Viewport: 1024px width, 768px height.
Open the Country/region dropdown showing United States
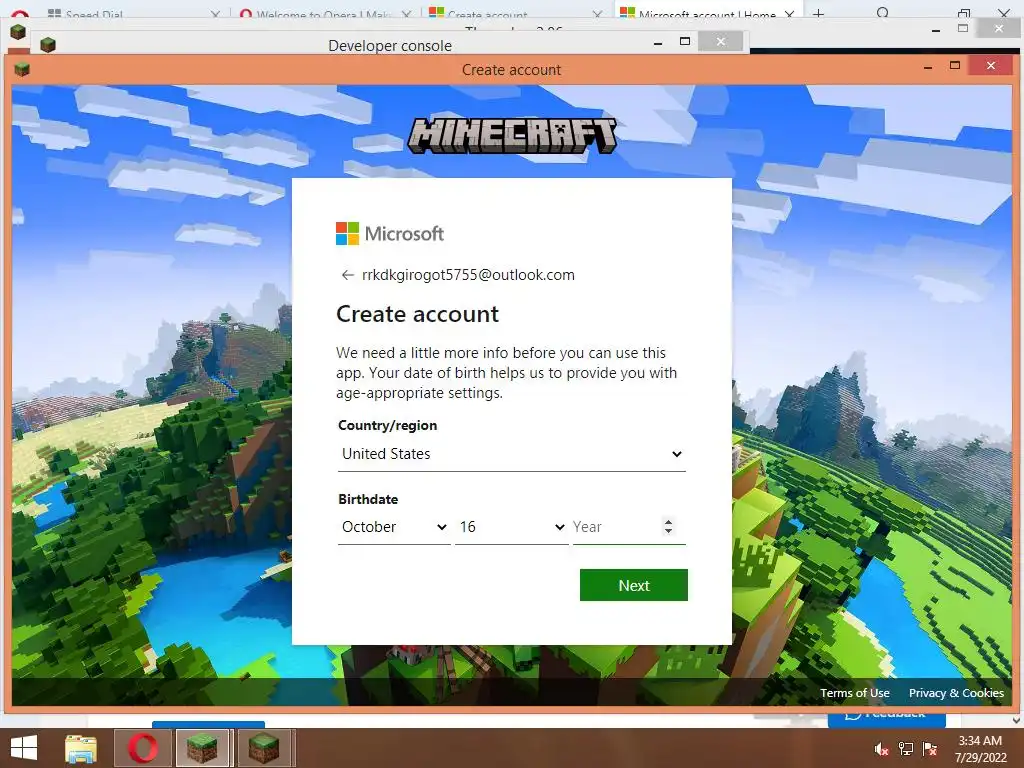coord(511,454)
